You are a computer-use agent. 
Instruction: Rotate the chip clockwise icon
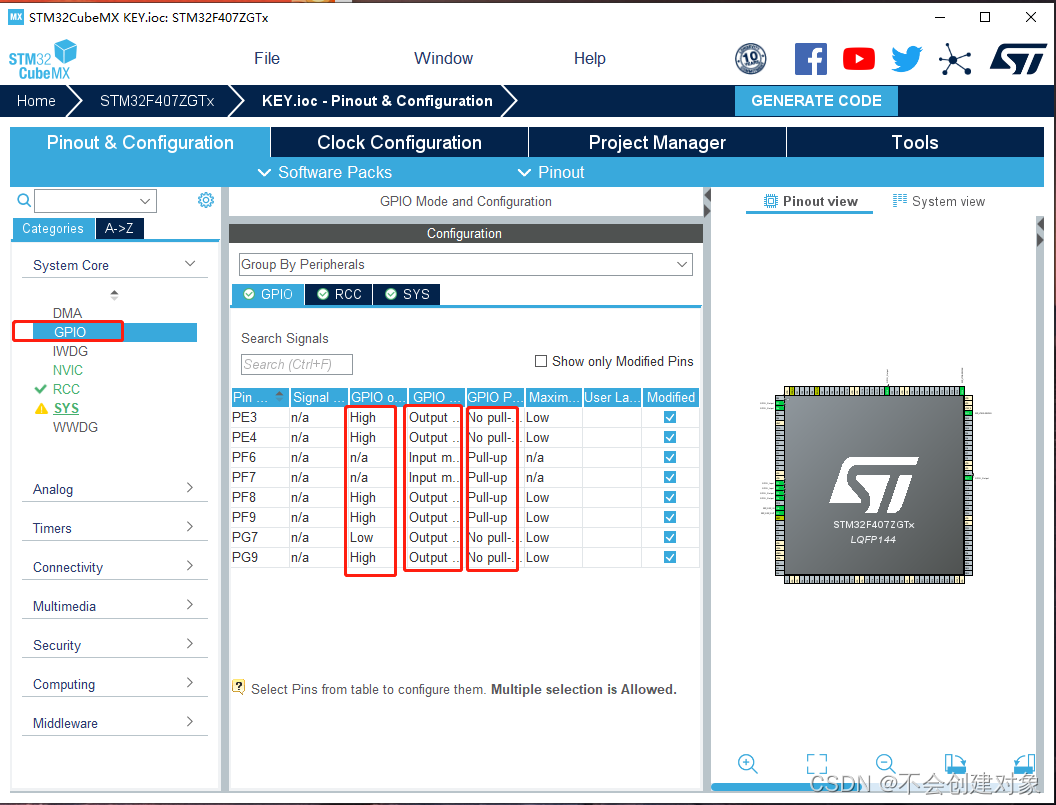pyautogui.click(x=955, y=763)
